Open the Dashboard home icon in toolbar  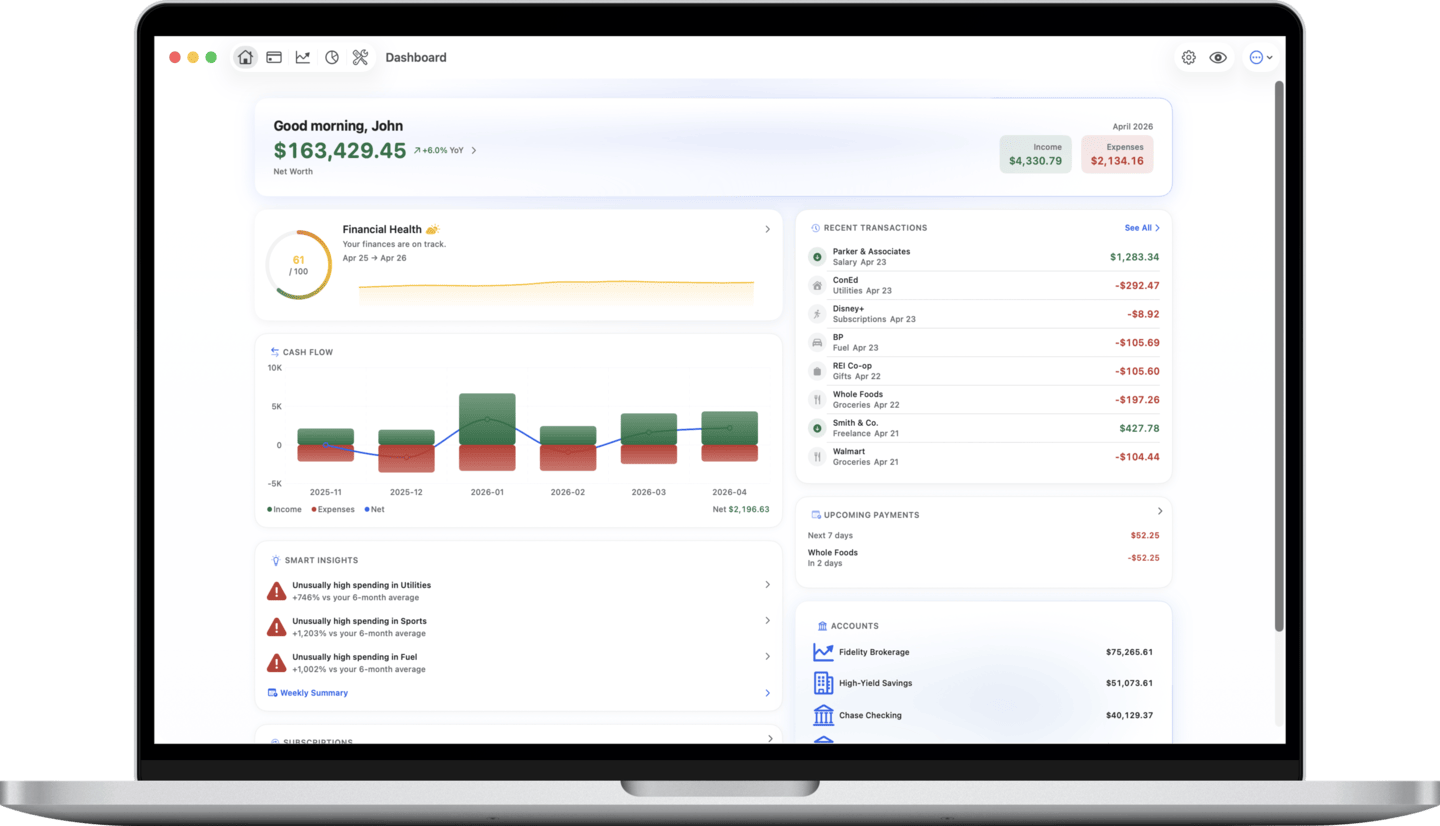(x=245, y=58)
